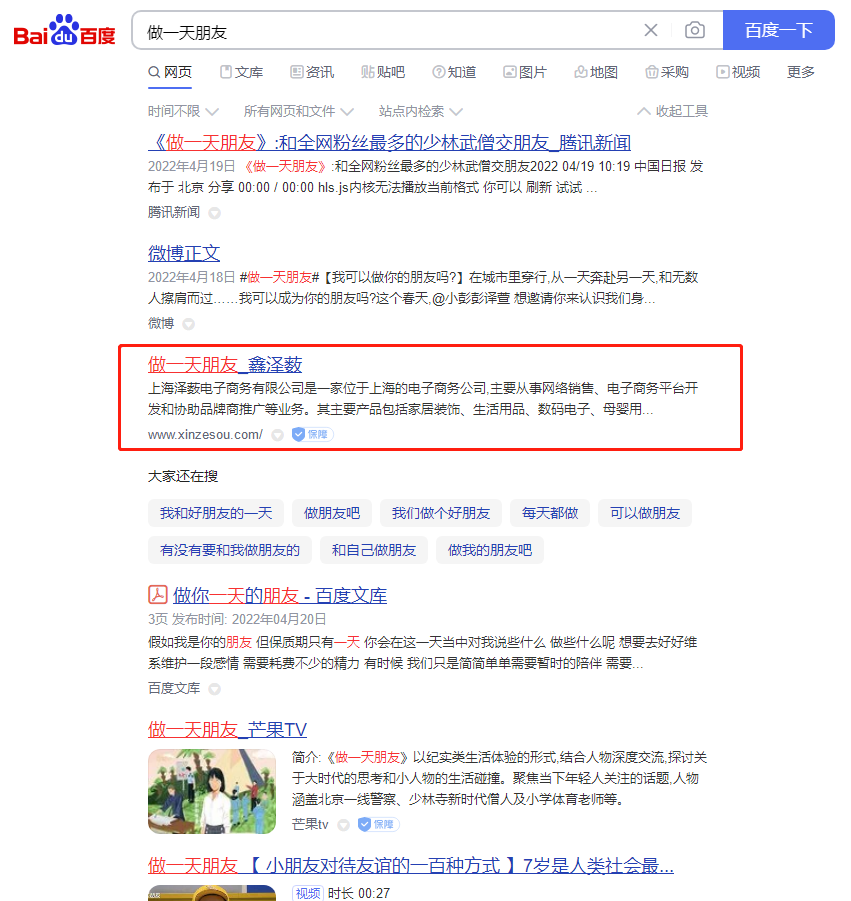Select suggestion 做我的朋友吧
Viewport: 851px width, 901px height.
490,550
